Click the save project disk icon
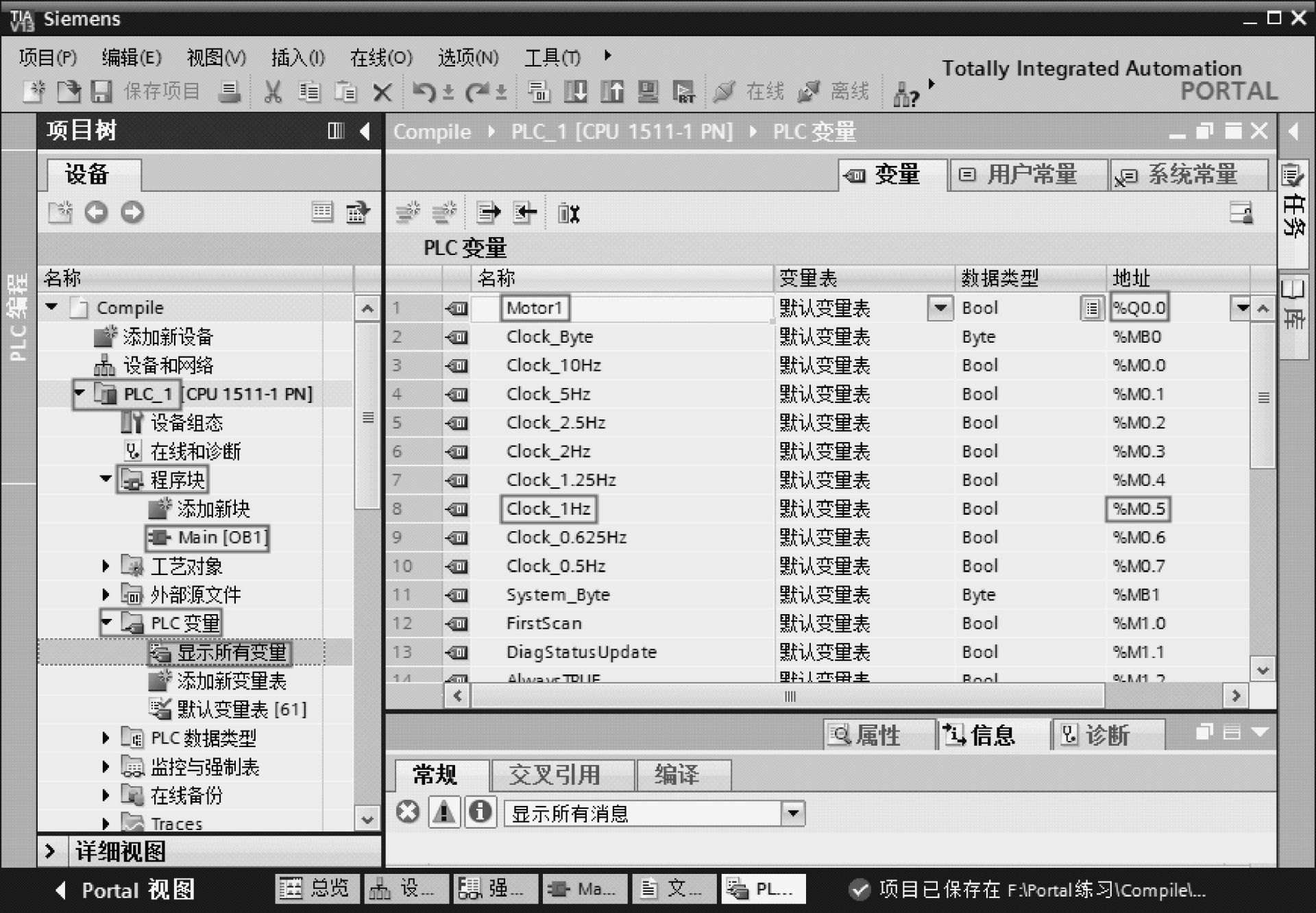 coord(102,91)
